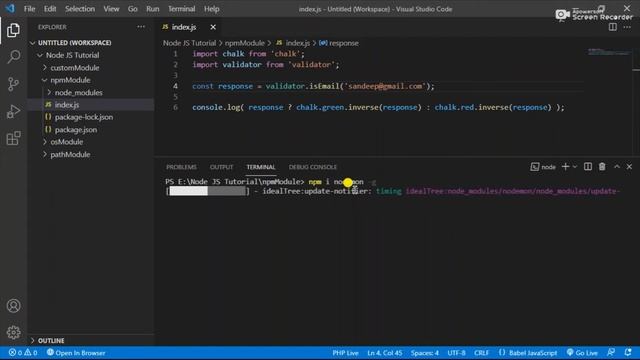Image resolution: width=640 pixels, height=360 pixels.
Task: Open the Explorer view in activity bar
Action: 13,30
